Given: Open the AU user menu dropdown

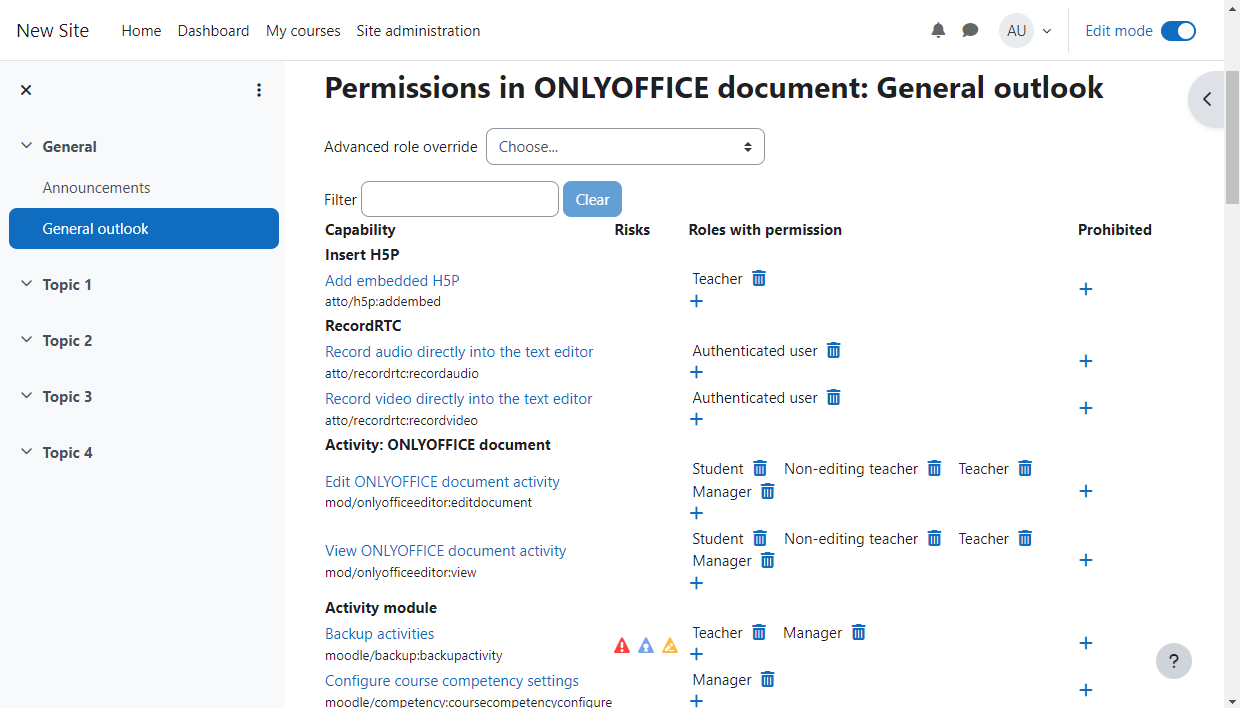Looking at the screenshot, I should click(x=1026, y=31).
